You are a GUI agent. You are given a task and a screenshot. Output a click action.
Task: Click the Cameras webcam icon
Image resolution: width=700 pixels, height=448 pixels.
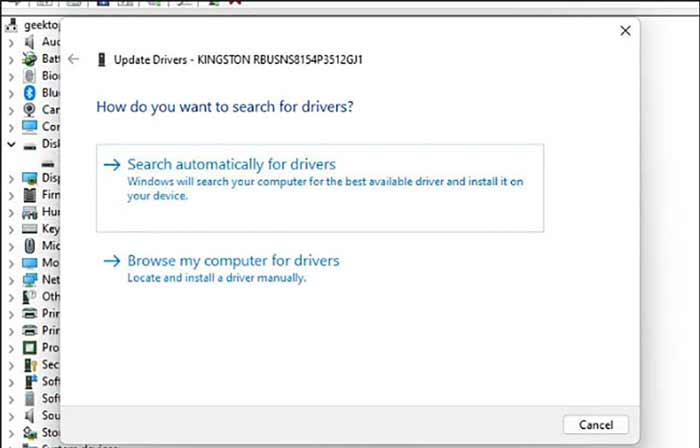point(29,110)
